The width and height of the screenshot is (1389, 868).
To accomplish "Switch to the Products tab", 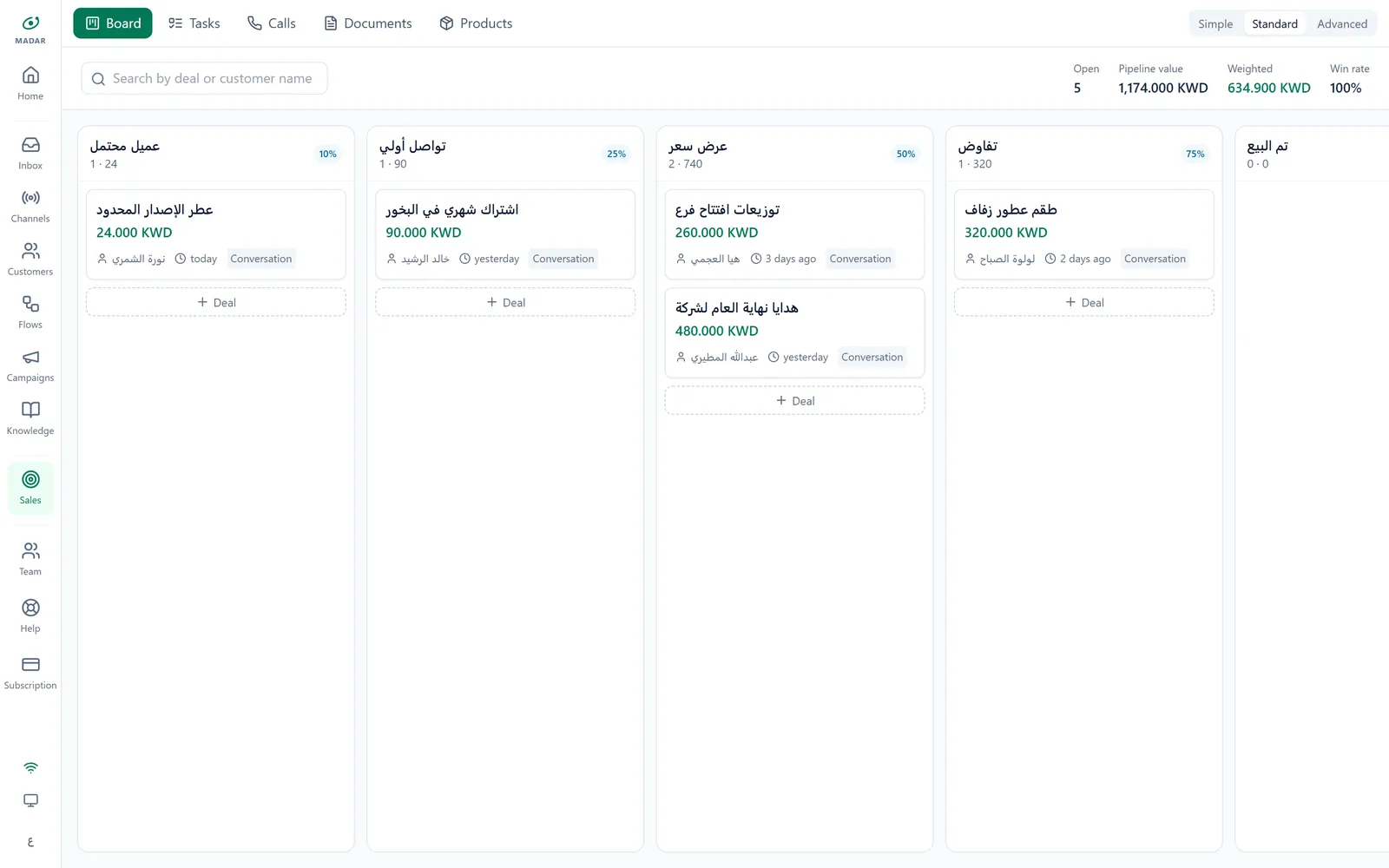I will [x=476, y=23].
